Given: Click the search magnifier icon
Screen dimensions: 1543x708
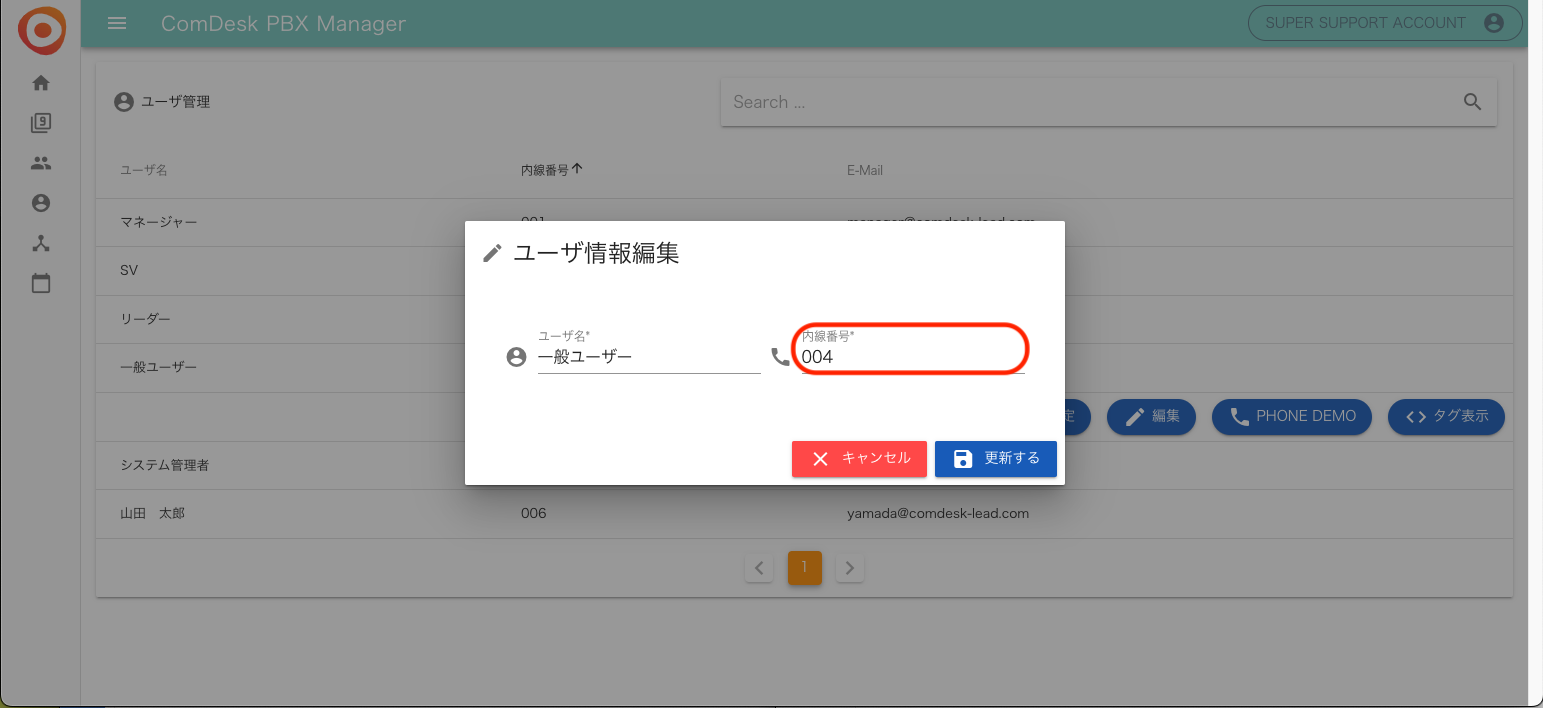Looking at the screenshot, I should click(1472, 102).
